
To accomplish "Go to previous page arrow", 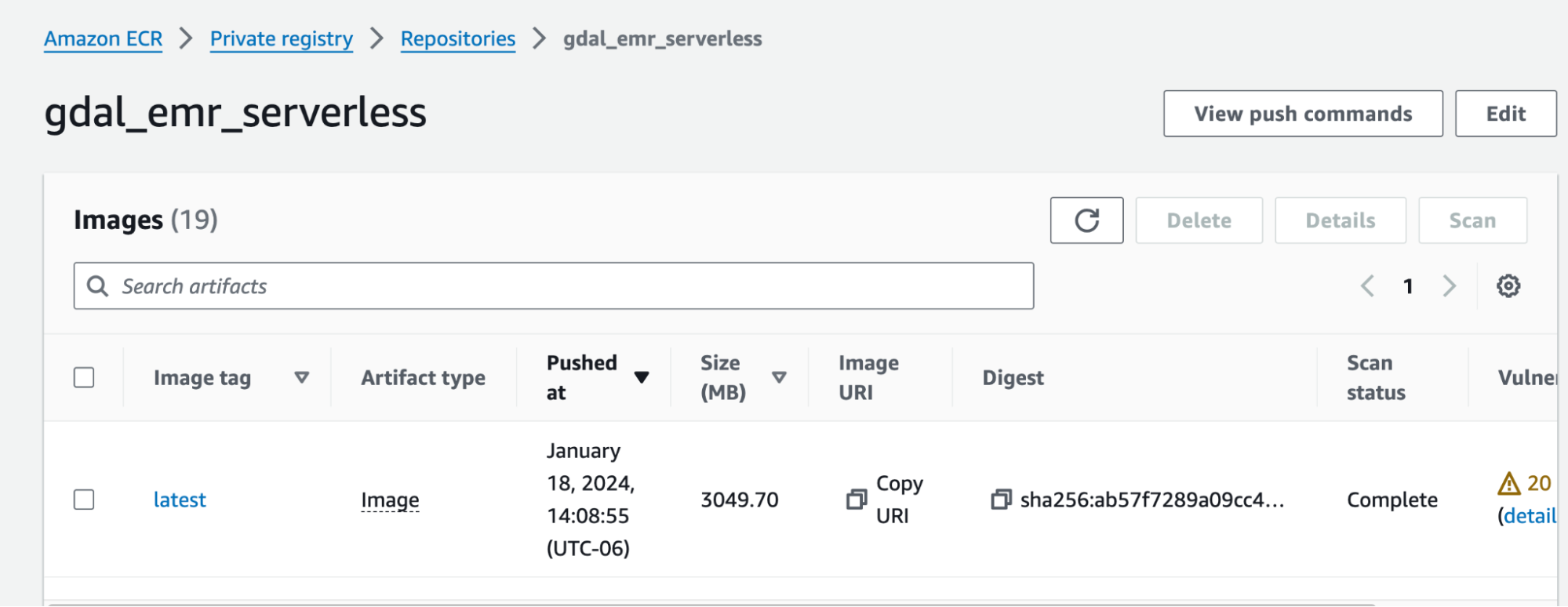I will tap(1367, 286).
